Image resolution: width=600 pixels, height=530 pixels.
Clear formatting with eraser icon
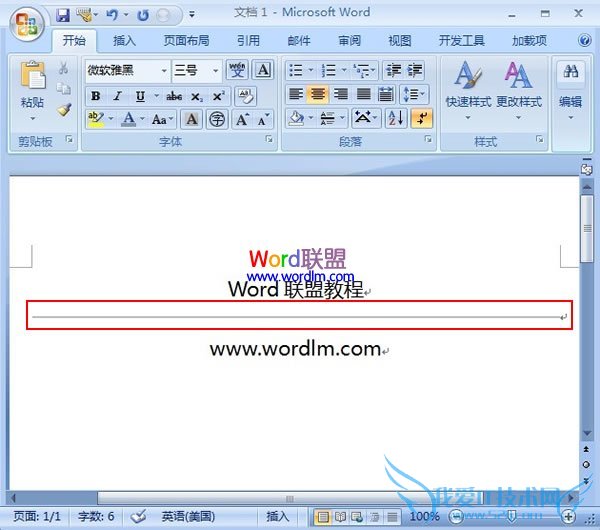(x=246, y=96)
